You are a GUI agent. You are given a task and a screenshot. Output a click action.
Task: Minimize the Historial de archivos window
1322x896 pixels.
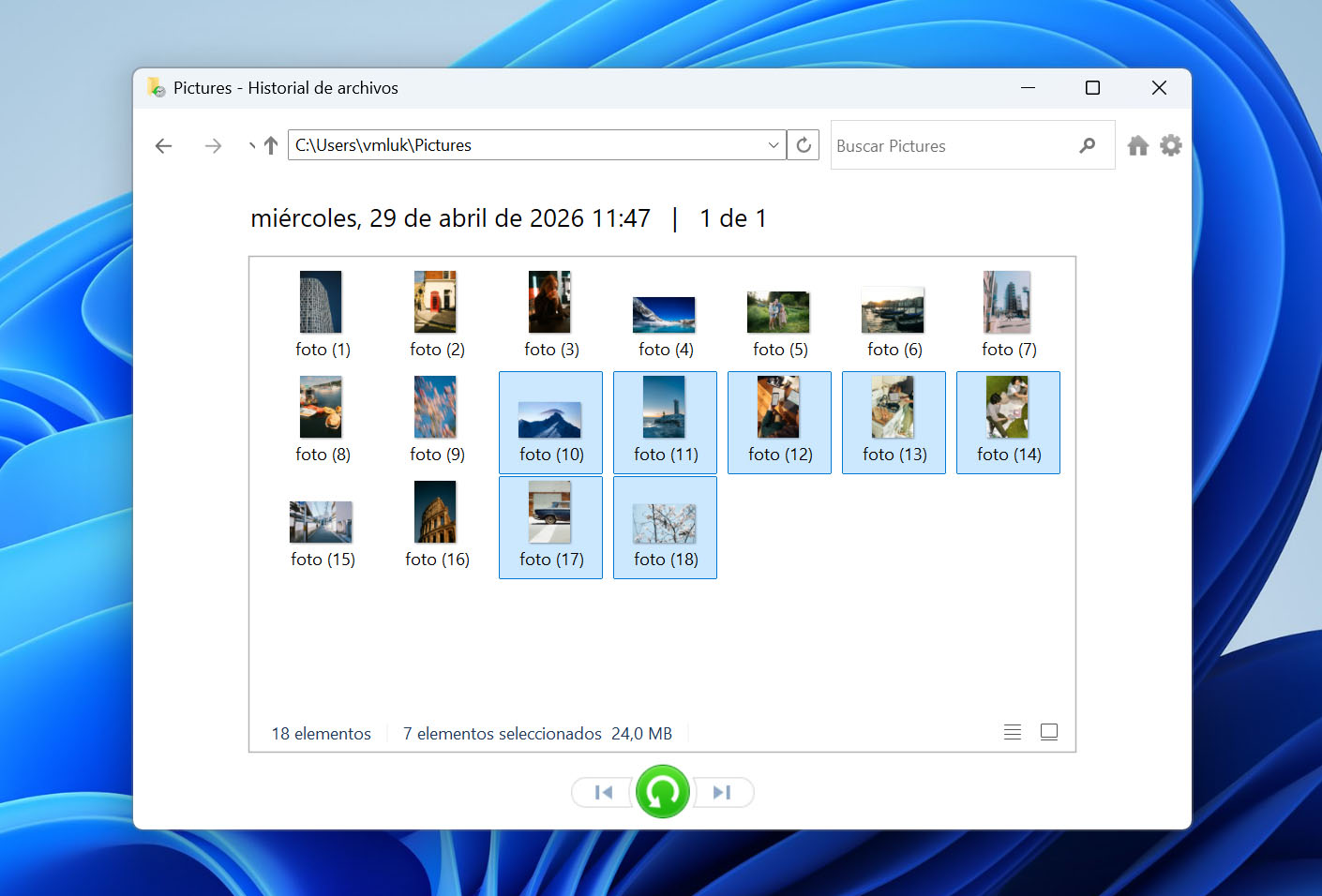click(1029, 87)
